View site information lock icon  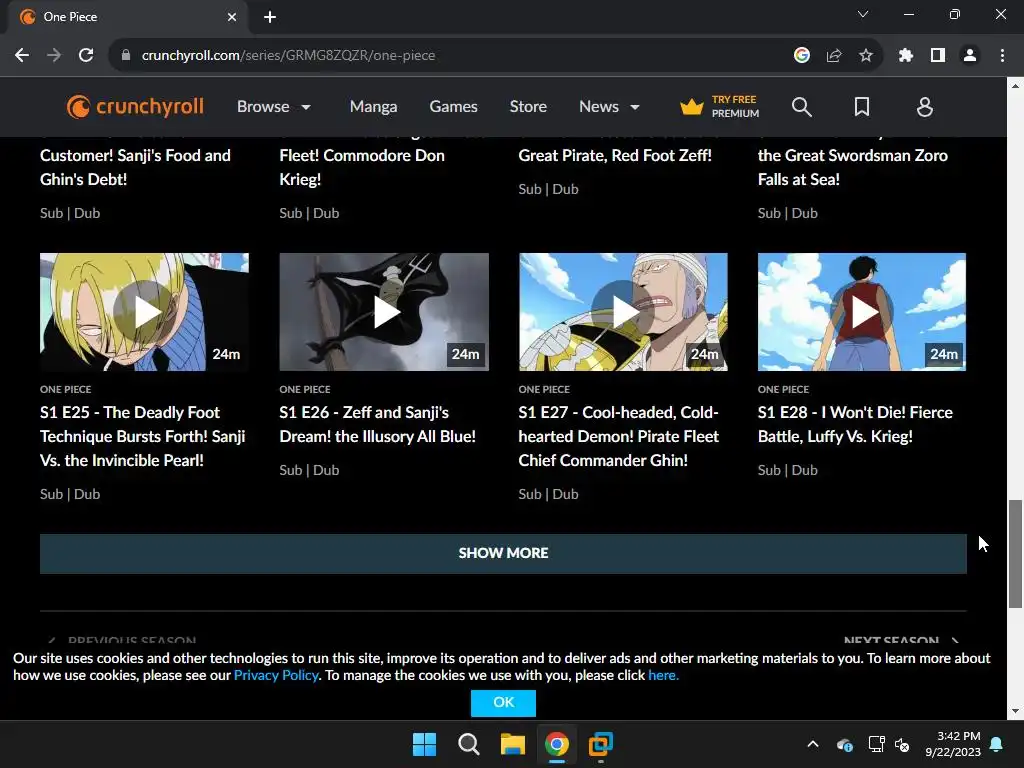pyautogui.click(x=126, y=56)
